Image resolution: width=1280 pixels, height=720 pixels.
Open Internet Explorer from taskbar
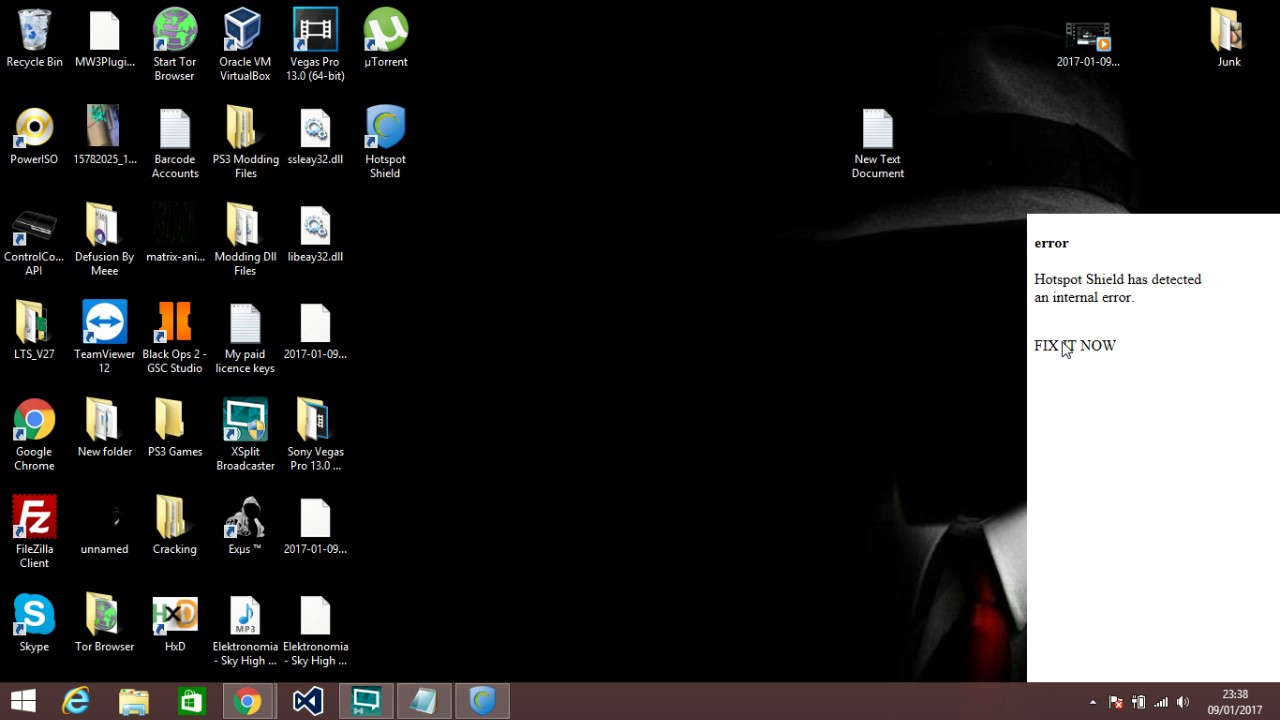[x=76, y=702]
